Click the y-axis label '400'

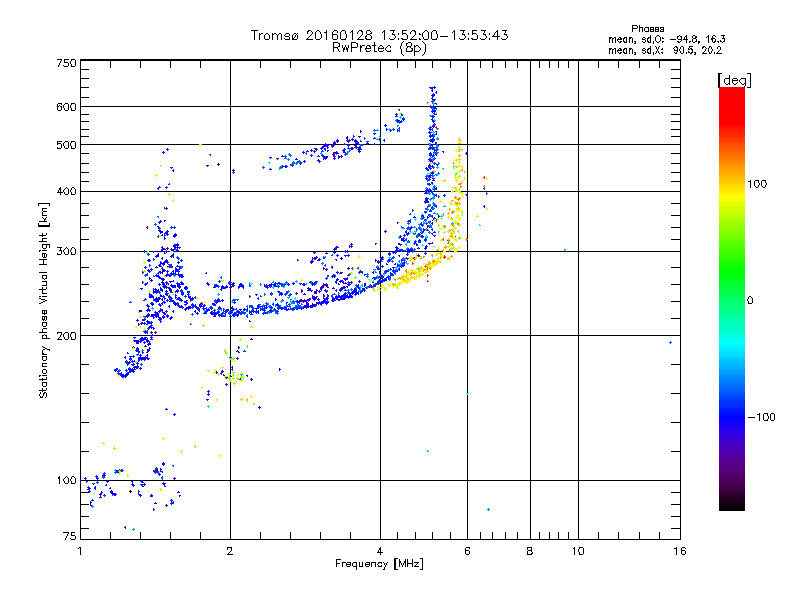click(x=66, y=192)
